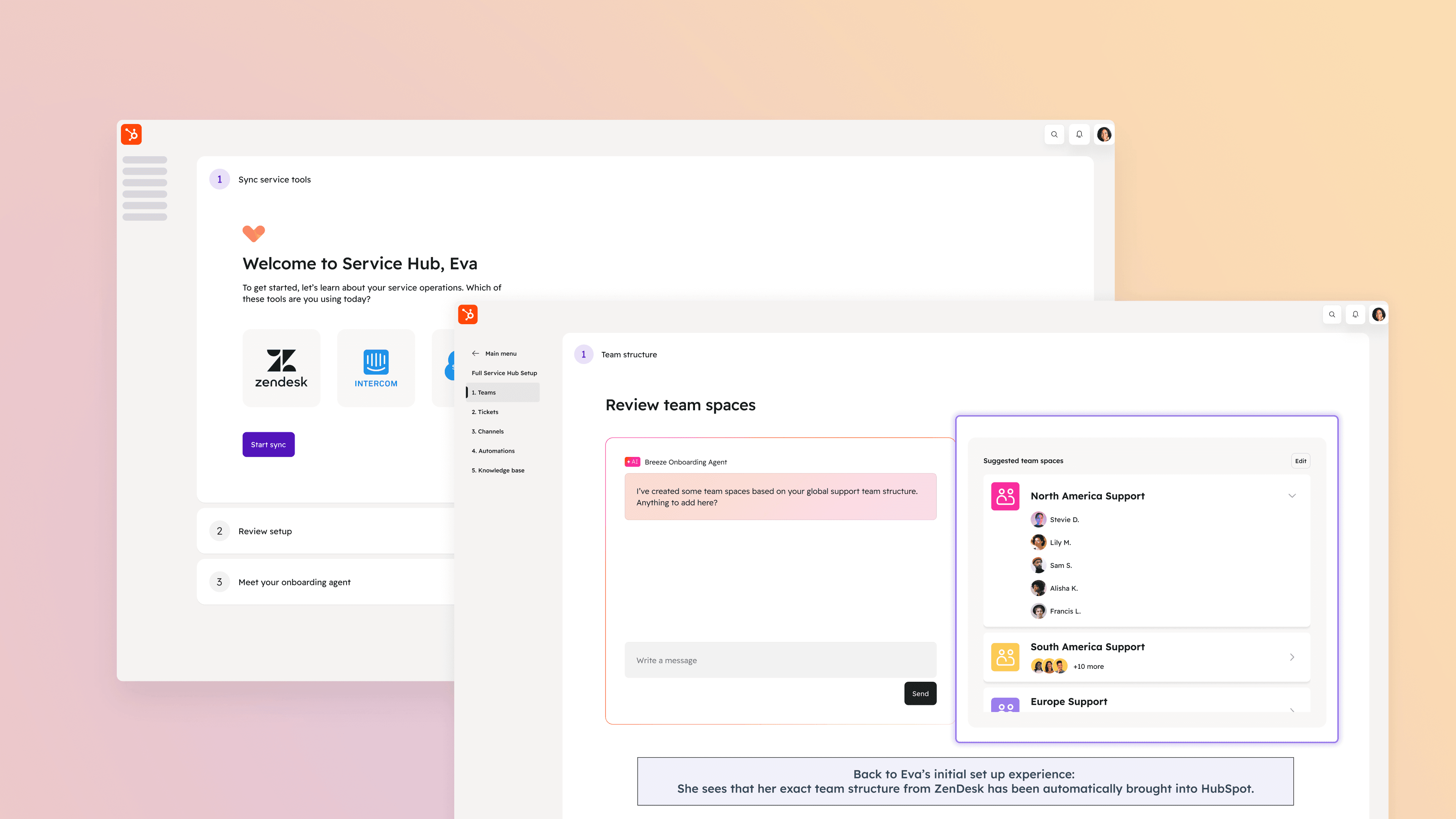Focus the Write a message field
The width and height of the screenshot is (1456, 819).
[780, 660]
